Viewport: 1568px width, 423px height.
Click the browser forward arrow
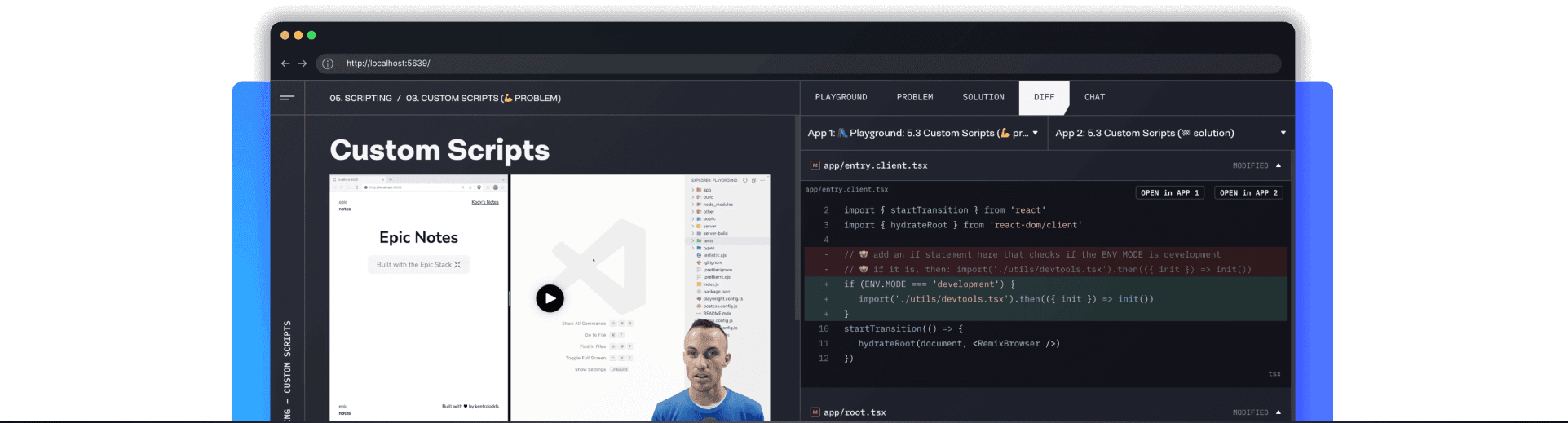click(x=303, y=64)
